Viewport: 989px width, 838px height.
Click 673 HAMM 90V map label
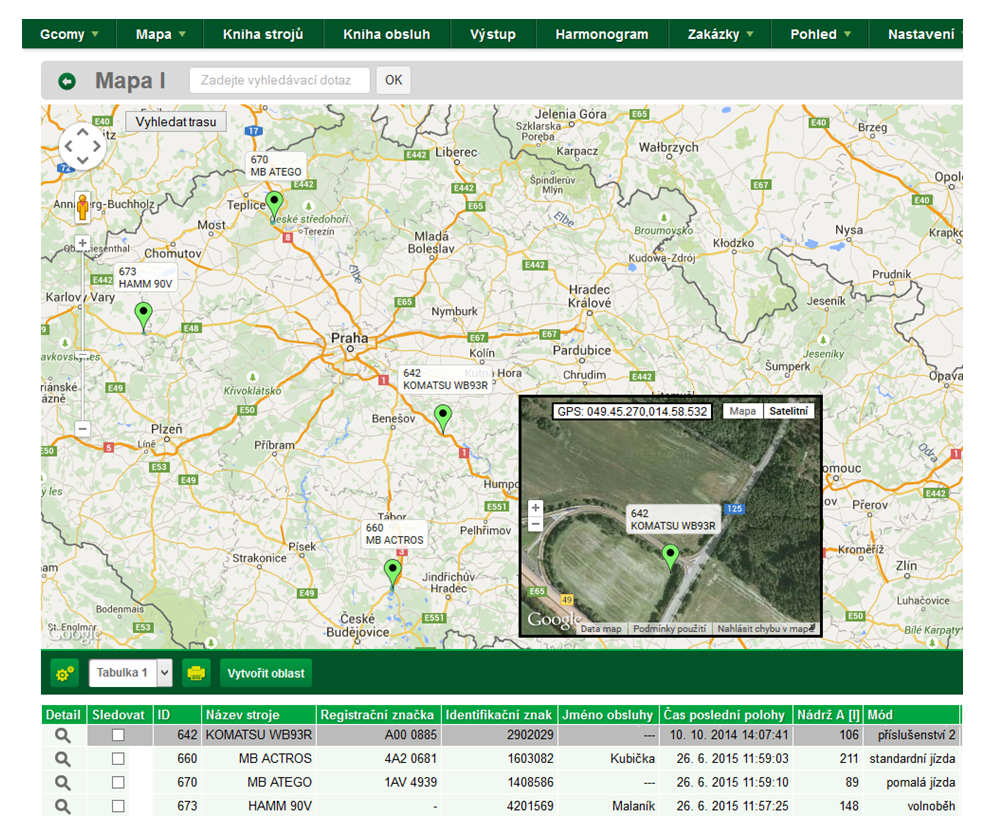[x=145, y=278]
